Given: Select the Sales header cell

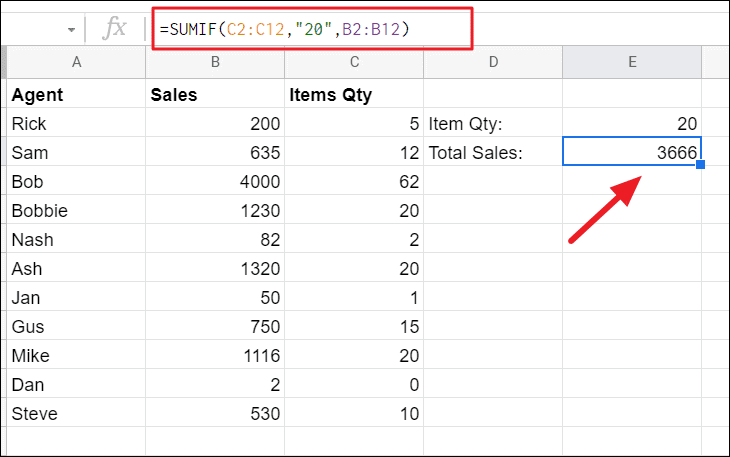Looking at the screenshot, I should [x=215, y=95].
